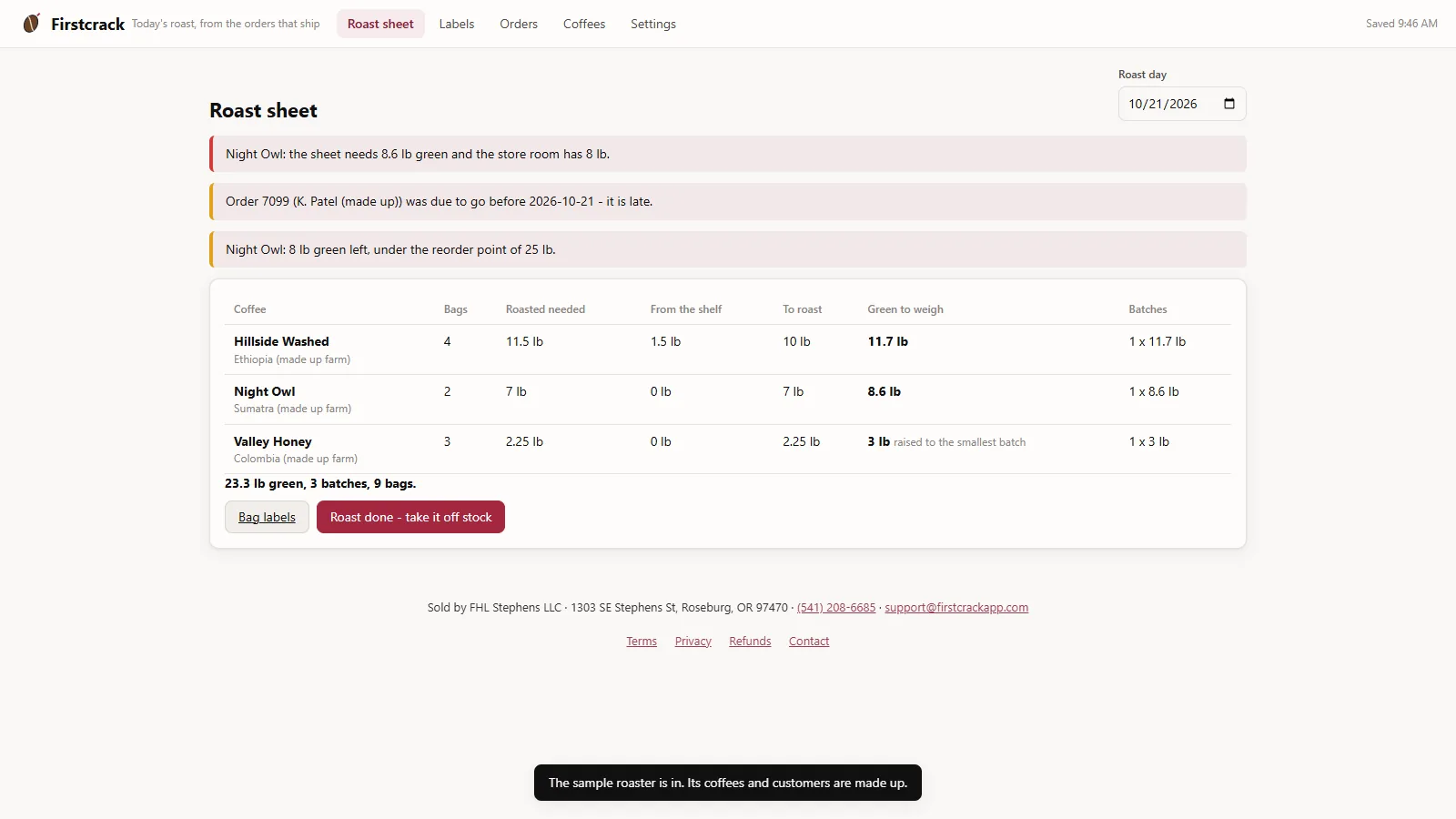Click the Bag labels button
Viewport: 1456px width, 819px height.
(267, 517)
